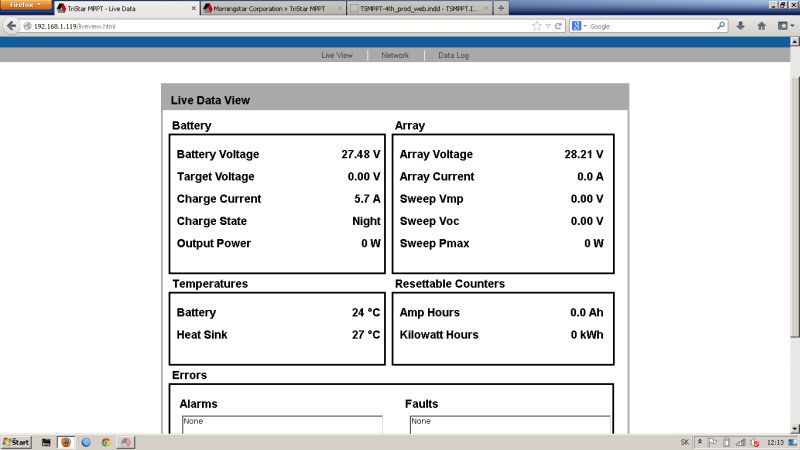Click the Faults list box
Screen dimensions: 800x450
[x=510, y=424]
